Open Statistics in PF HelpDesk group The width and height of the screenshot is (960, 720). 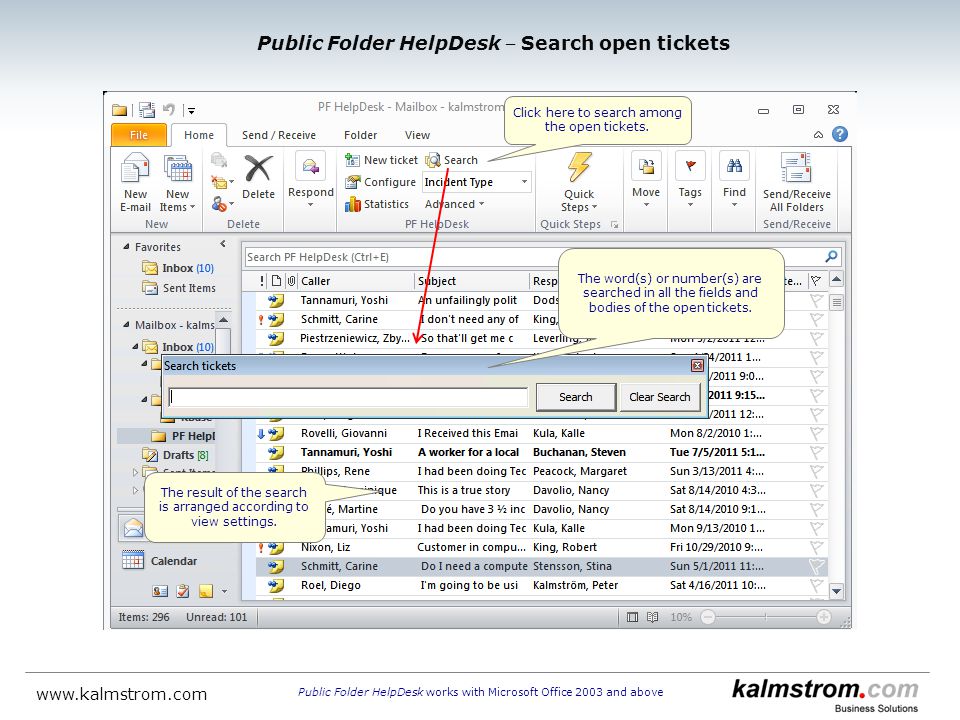(x=377, y=204)
